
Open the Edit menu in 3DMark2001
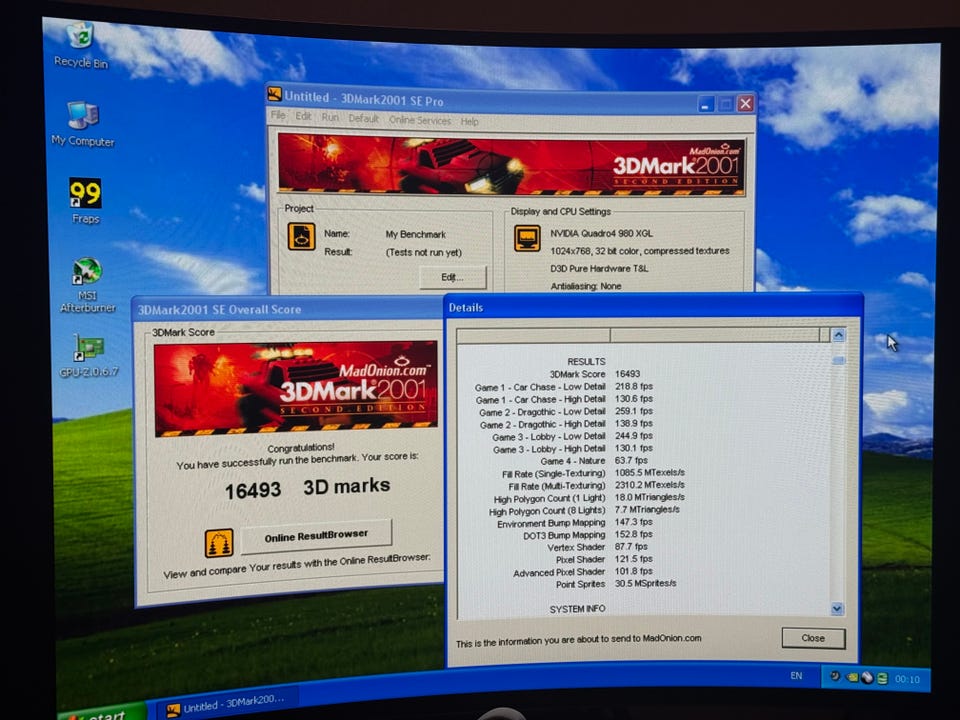[303, 116]
